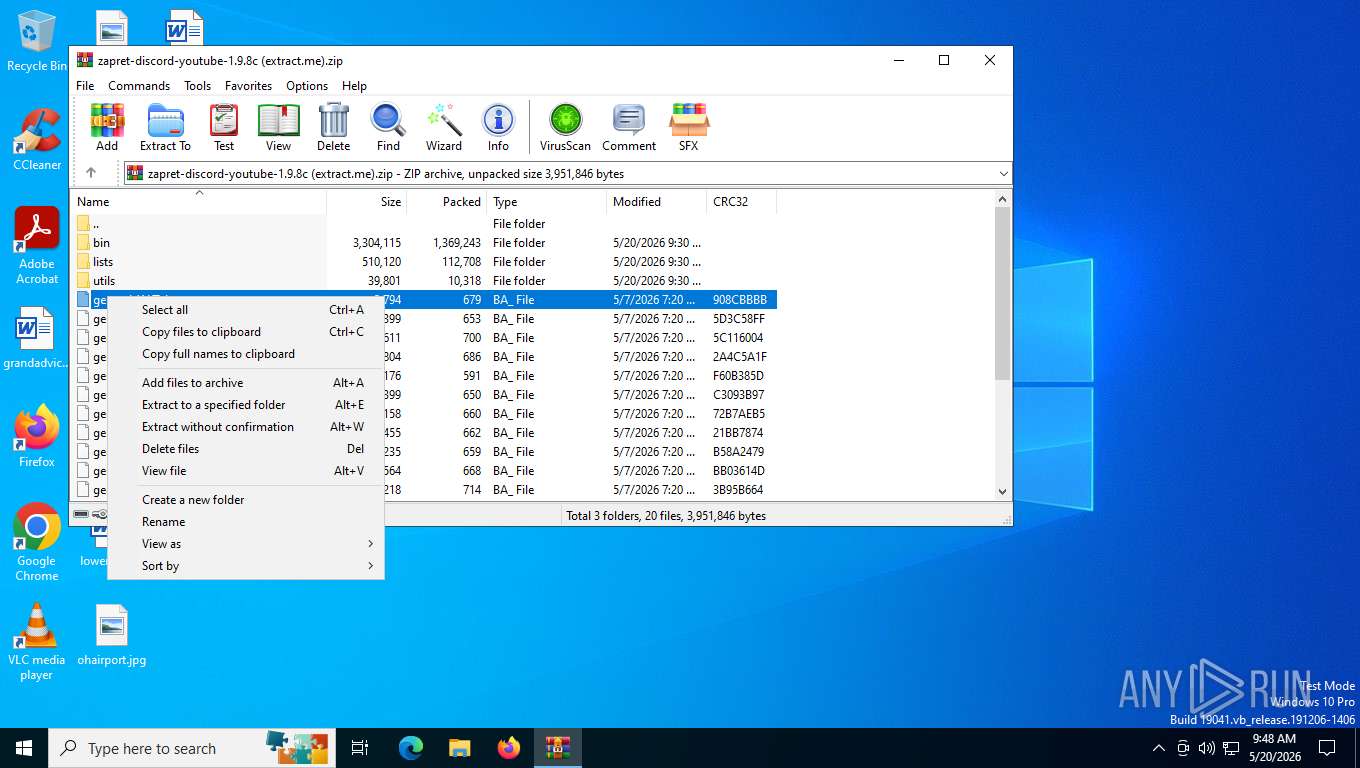Open Microsoft Edge in taskbar

click(411, 748)
